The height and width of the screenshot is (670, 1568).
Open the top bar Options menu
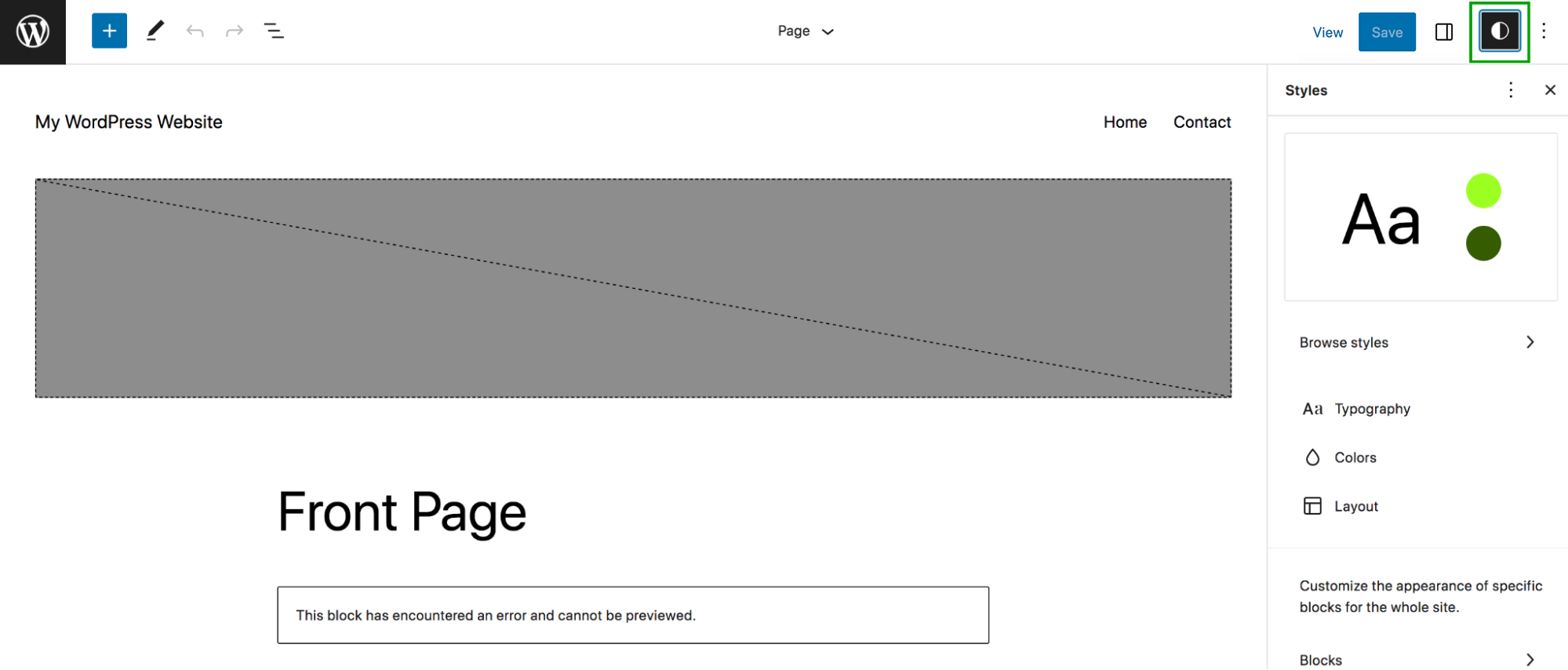tap(1544, 31)
